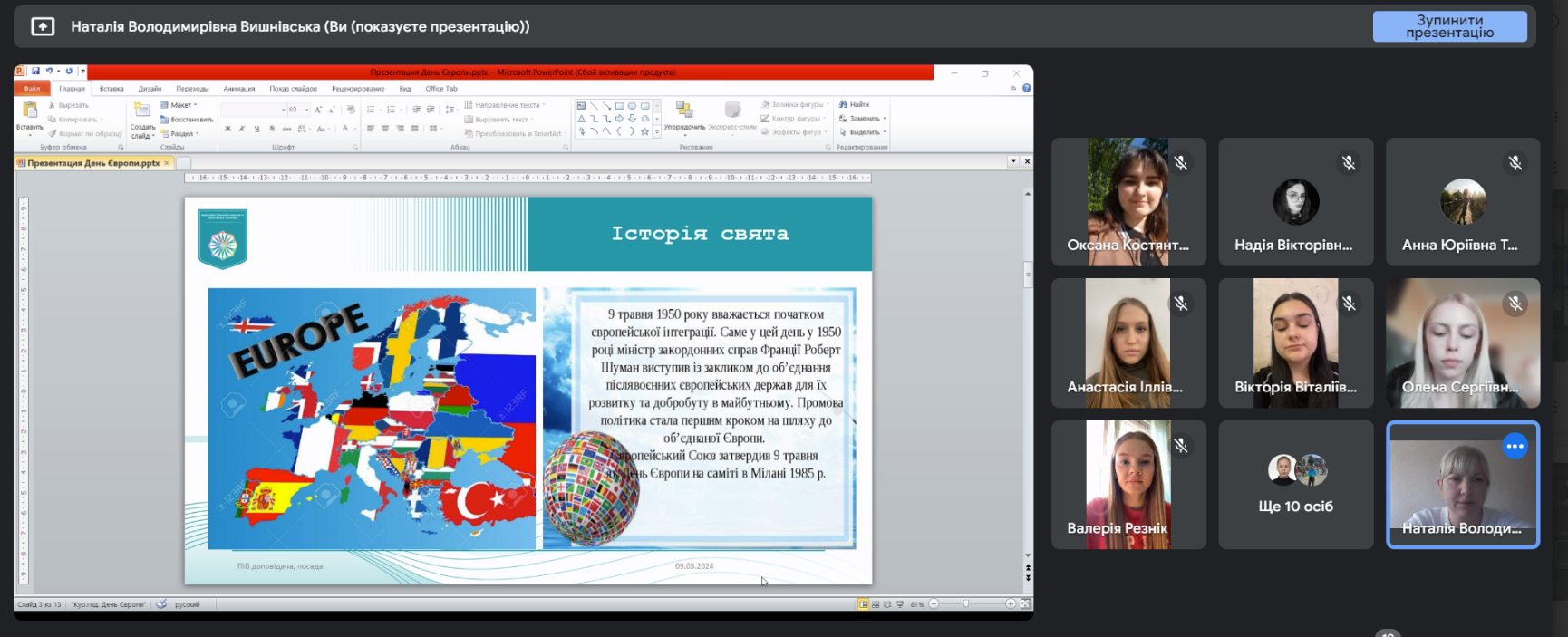Screen dimensions: 1568x637
Task: Click the PowerPoint Help question mark icon
Action: pyautogui.click(x=1026, y=89)
